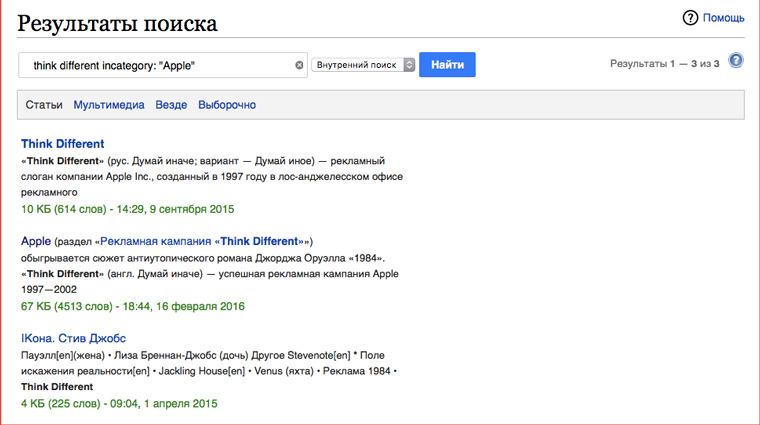Select the Везде search tab
Image resolution: width=760 pixels, height=425 pixels.
(171, 105)
